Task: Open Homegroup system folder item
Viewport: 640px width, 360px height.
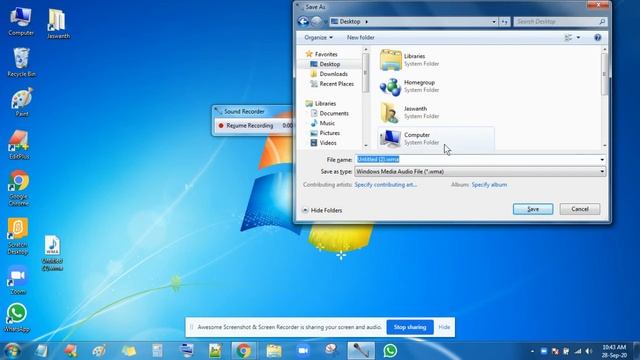Action: (436, 86)
